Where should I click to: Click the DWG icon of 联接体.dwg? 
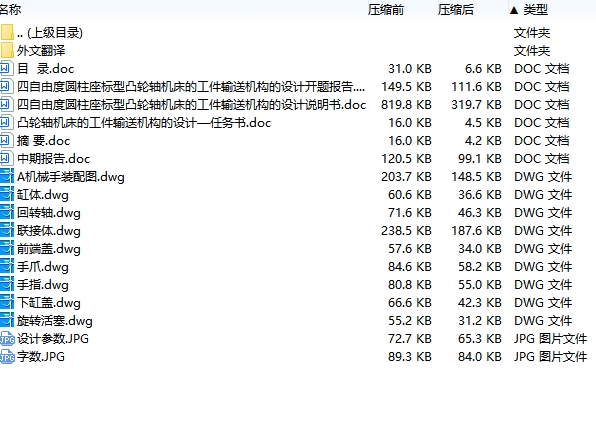click(x=6, y=230)
